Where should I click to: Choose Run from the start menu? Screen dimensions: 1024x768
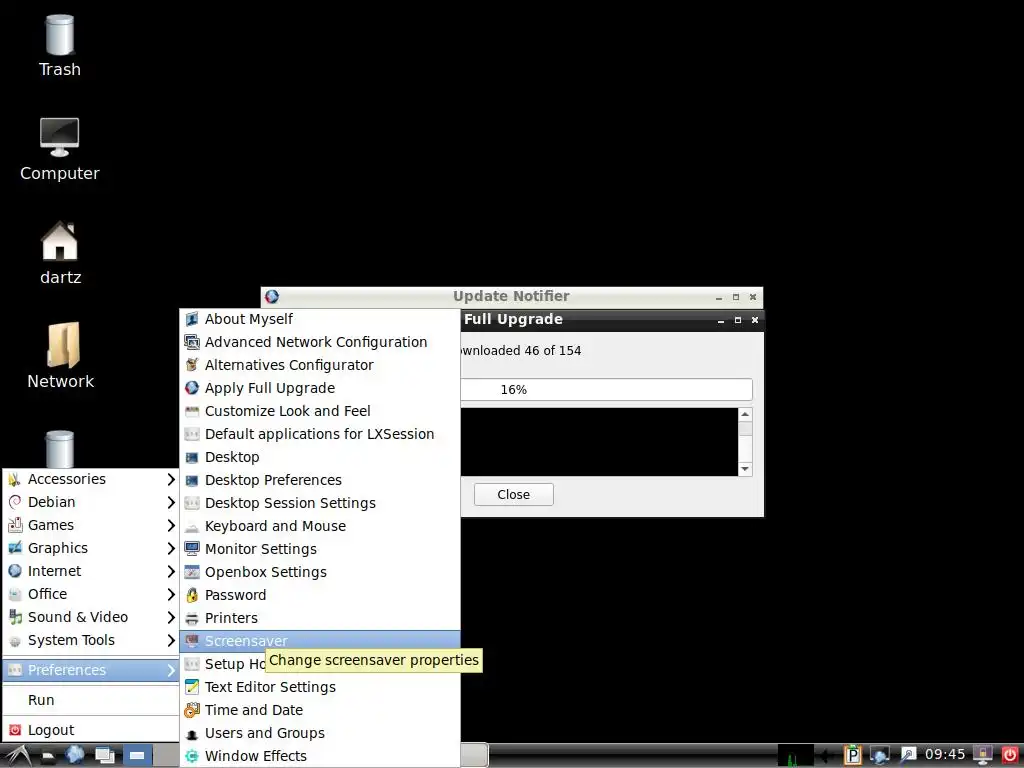(x=91, y=700)
